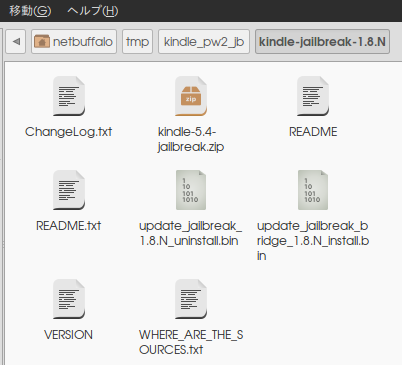Navigate to tmp folder breadcrumb
This screenshot has height=365, width=402.
(137, 42)
